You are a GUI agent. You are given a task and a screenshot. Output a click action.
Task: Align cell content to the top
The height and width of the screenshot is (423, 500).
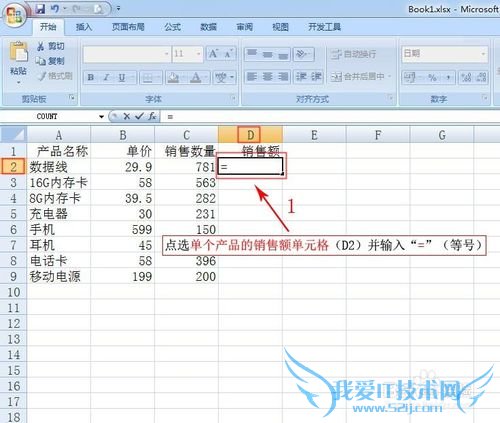[252, 54]
